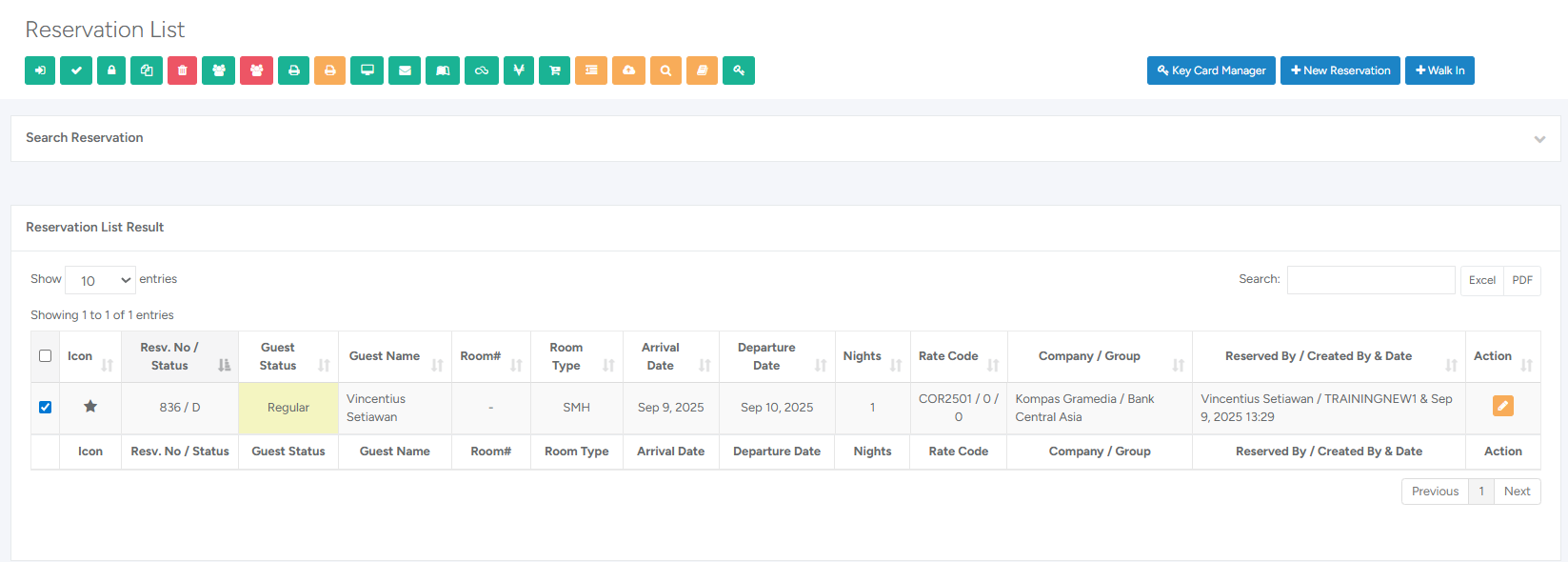Expand the Search Reservation panel chevron
Image resolution: width=1568 pixels, height=562 pixels.
(1539, 139)
